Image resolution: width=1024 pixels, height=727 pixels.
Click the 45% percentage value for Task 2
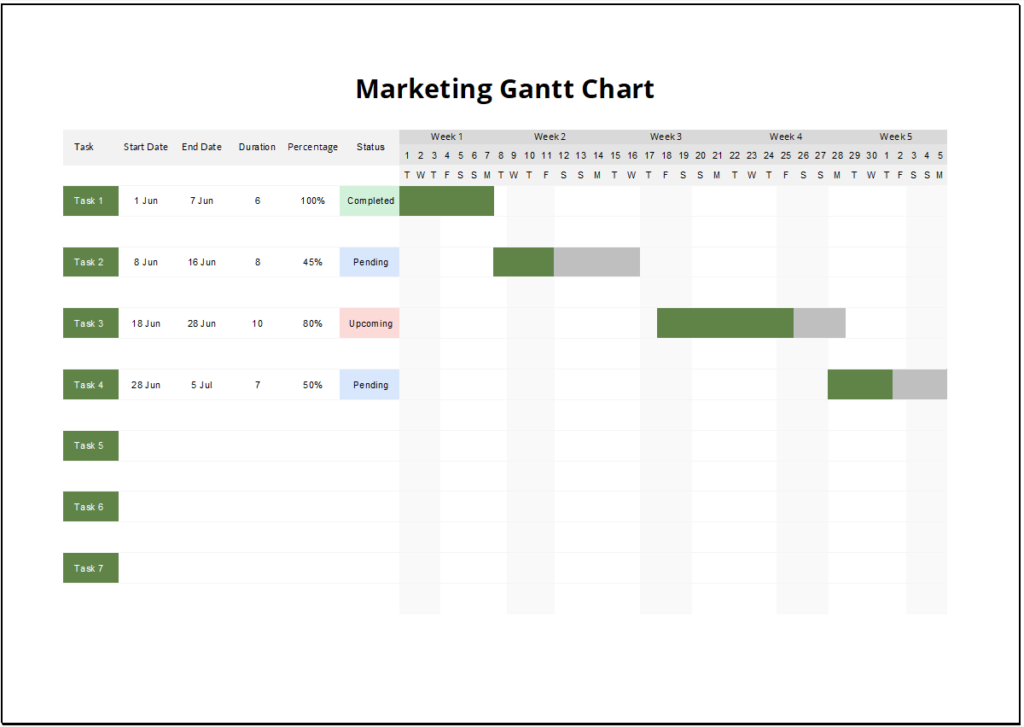pyautogui.click(x=313, y=262)
